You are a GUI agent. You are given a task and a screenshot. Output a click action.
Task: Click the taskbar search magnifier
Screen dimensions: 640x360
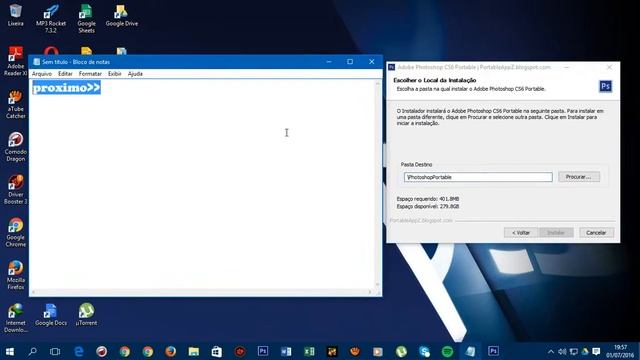click(x=32, y=351)
